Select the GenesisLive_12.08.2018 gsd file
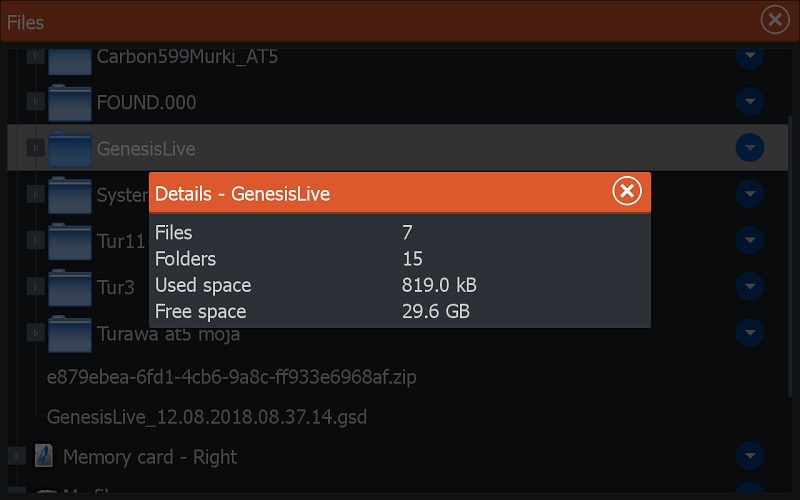The width and height of the screenshot is (800, 500). [213, 416]
